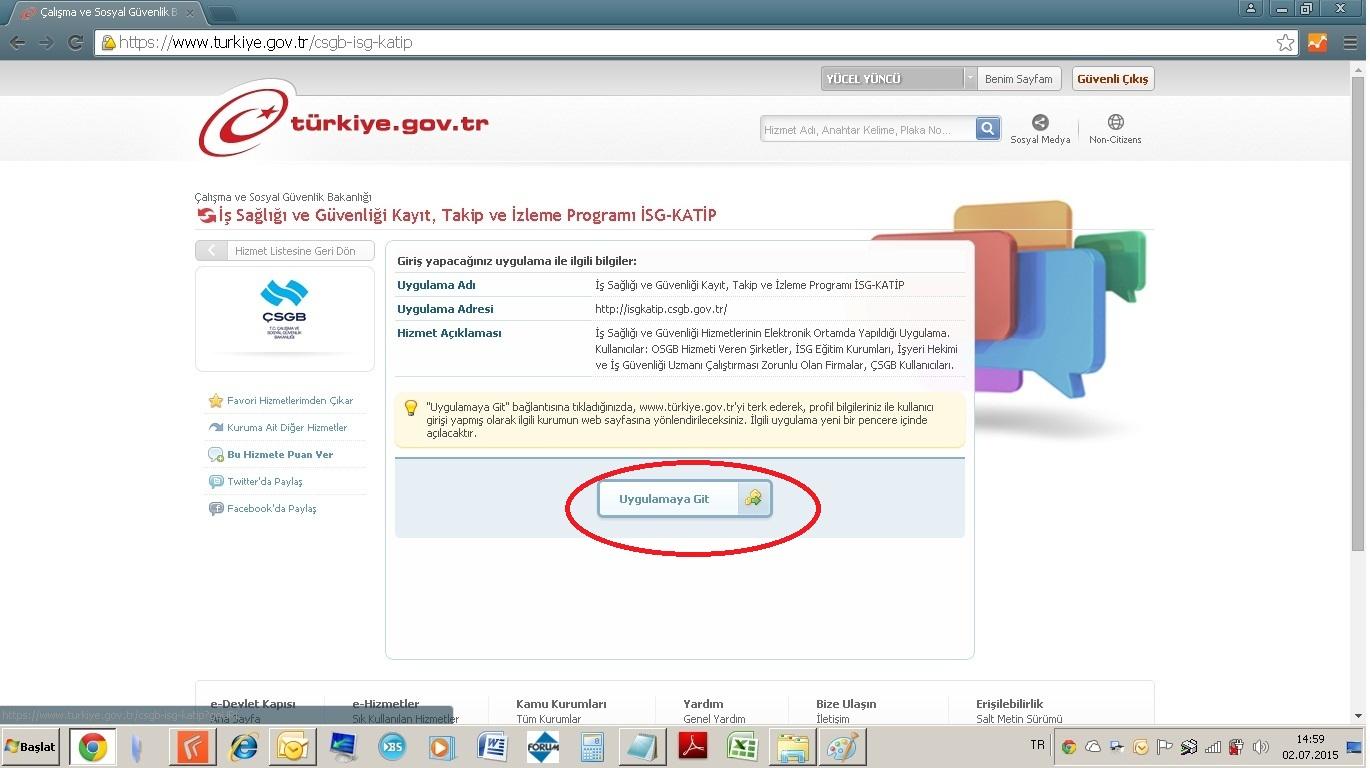The width and height of the screenshot is (1370, 768).
Task: Select Favori Hizmetlerimden Çıkar link
Action: (289, 401)
